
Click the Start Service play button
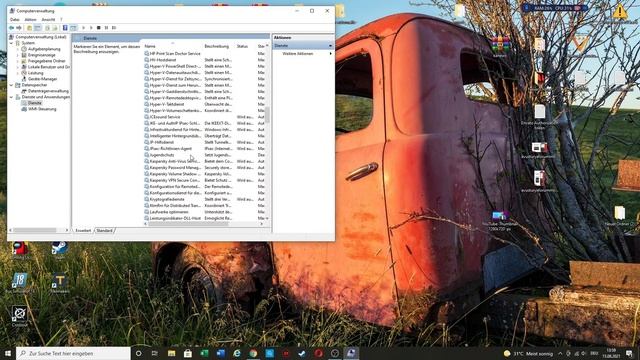point(83,28)
